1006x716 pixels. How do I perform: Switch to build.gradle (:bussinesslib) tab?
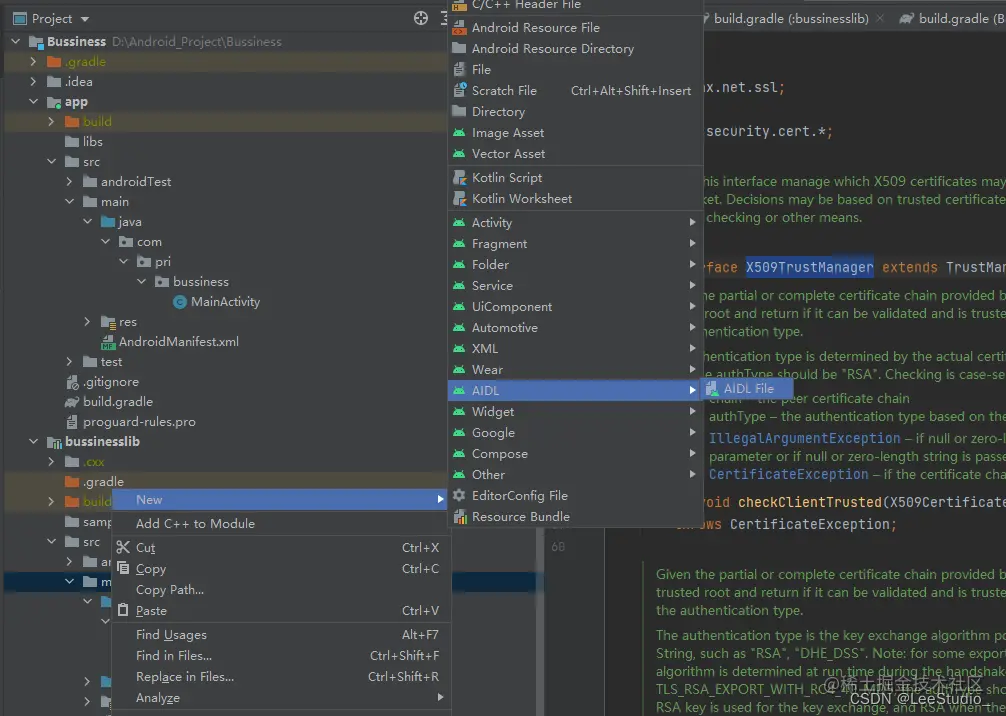coord(790,19)
